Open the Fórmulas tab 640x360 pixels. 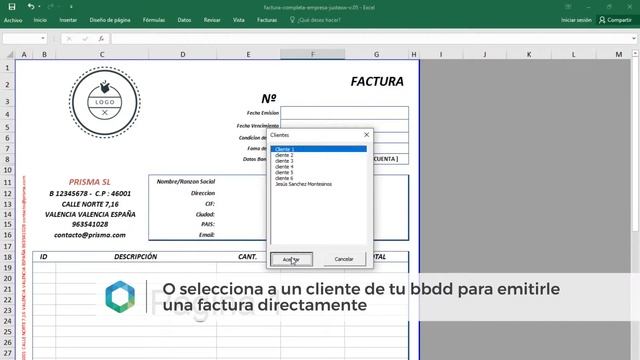(x=154, y=20)
